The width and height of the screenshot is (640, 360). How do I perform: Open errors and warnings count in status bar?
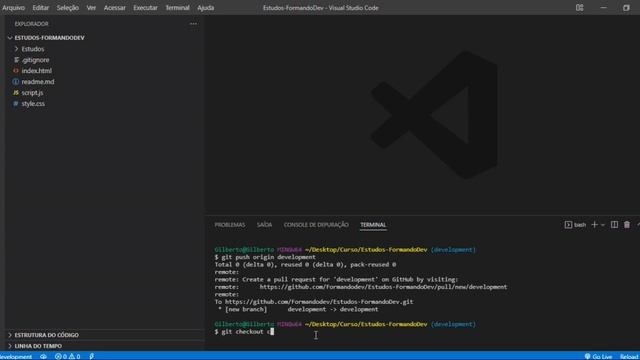tap(67, 356)
